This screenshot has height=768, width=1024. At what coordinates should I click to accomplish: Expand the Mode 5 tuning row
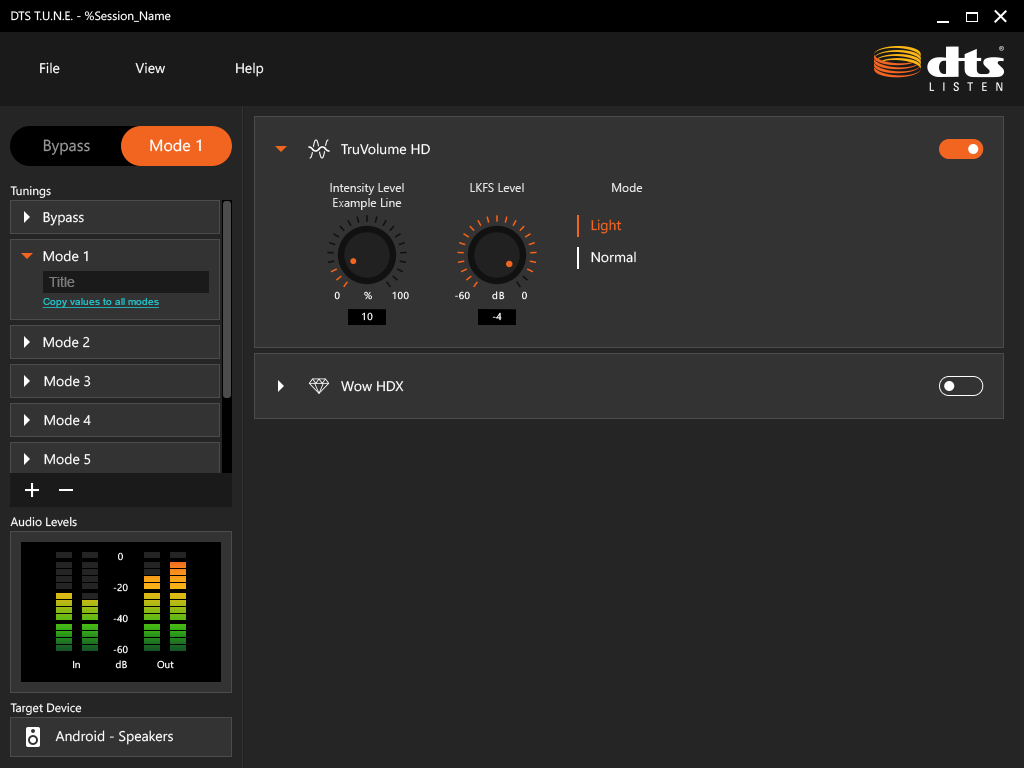pos(27,459)
